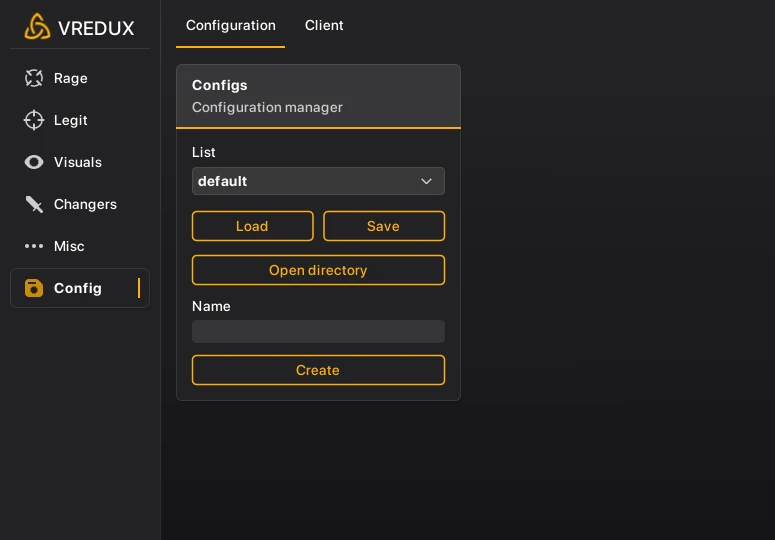Open the config List dropdown showing default
Viewport: 775px width, 540px height.
[x=305, y=181]
